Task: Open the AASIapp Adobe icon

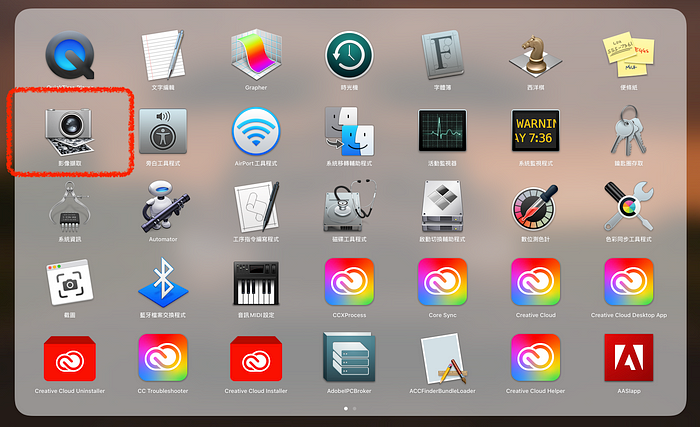Action: click(x=629, y=358)
